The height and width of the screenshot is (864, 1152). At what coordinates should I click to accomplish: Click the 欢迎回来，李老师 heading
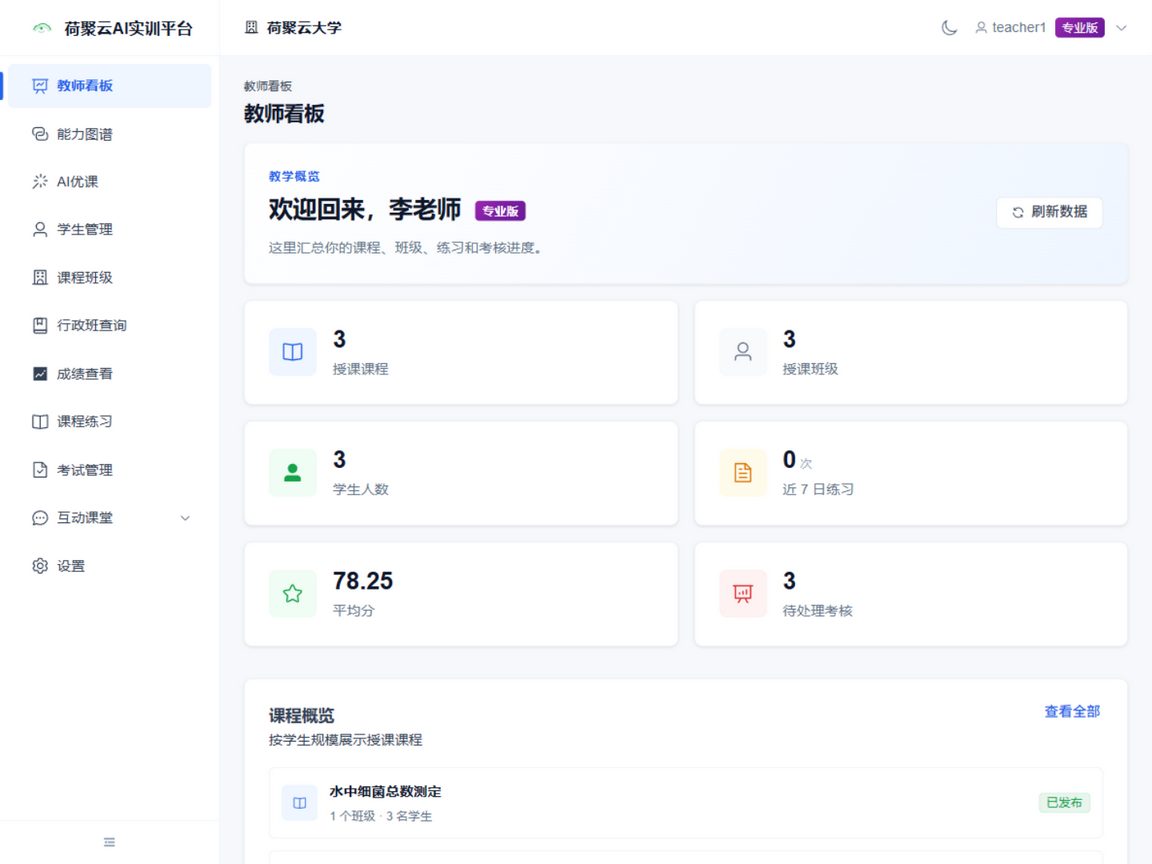364,209
